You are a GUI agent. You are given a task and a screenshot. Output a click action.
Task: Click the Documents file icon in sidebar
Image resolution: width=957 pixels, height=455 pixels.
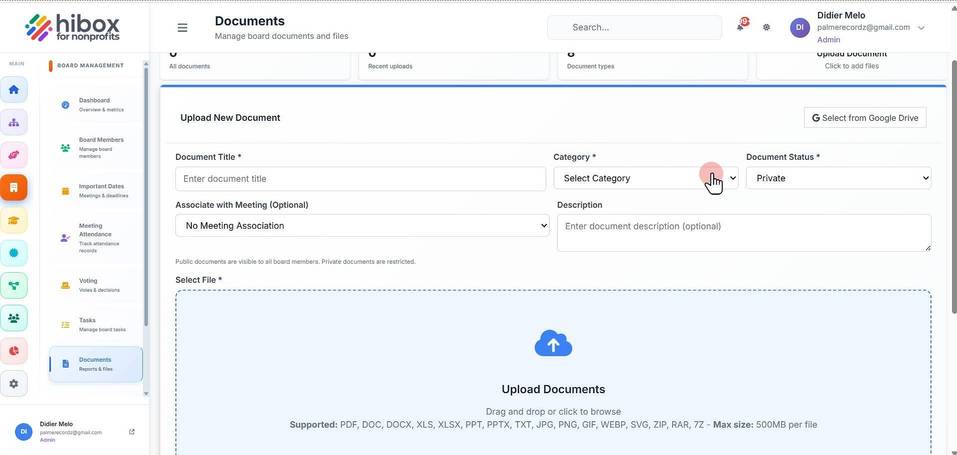point(65,364)
